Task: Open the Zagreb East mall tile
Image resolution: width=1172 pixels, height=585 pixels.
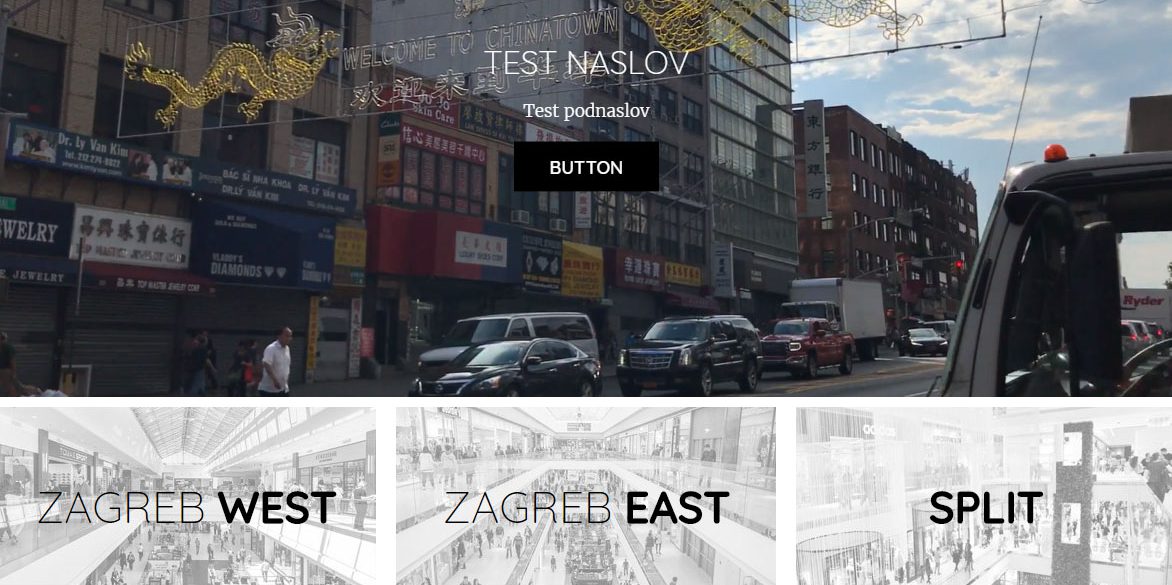Action: [x=586, y=496]
